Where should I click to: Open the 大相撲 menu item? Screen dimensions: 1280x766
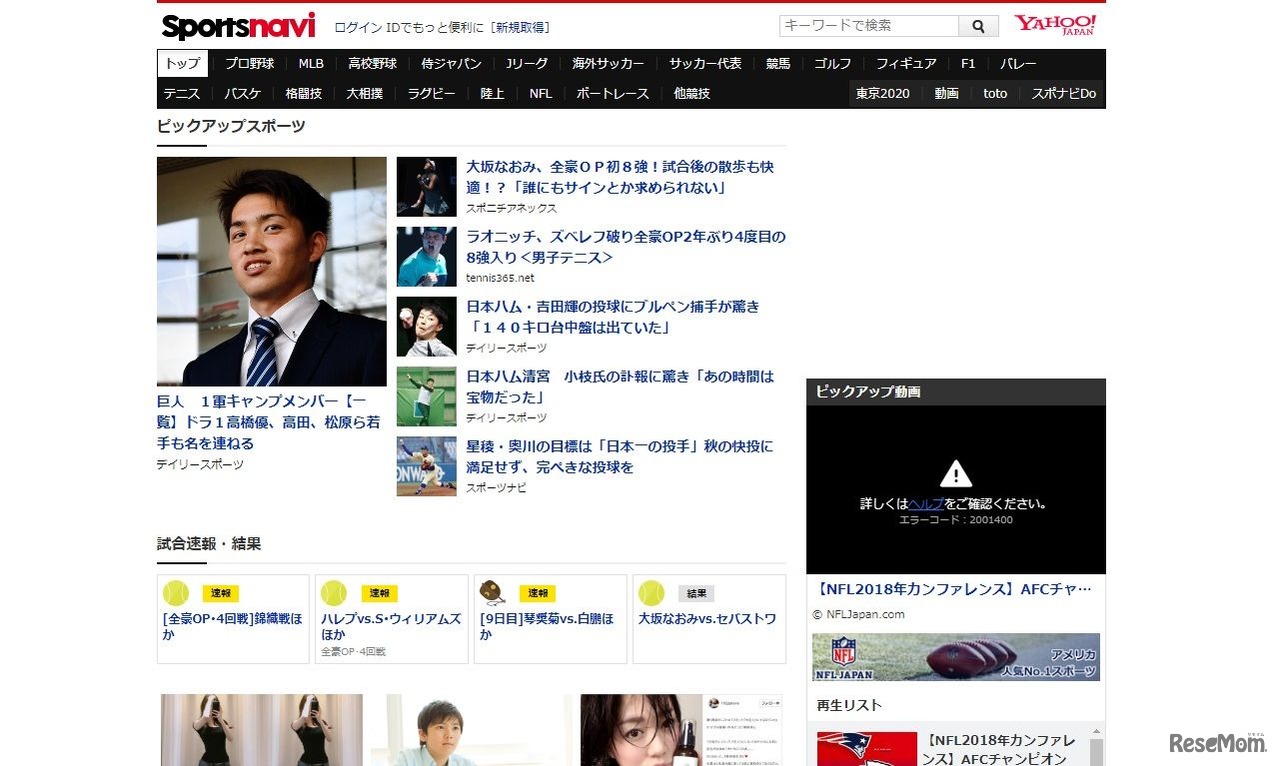coord(365,93)
